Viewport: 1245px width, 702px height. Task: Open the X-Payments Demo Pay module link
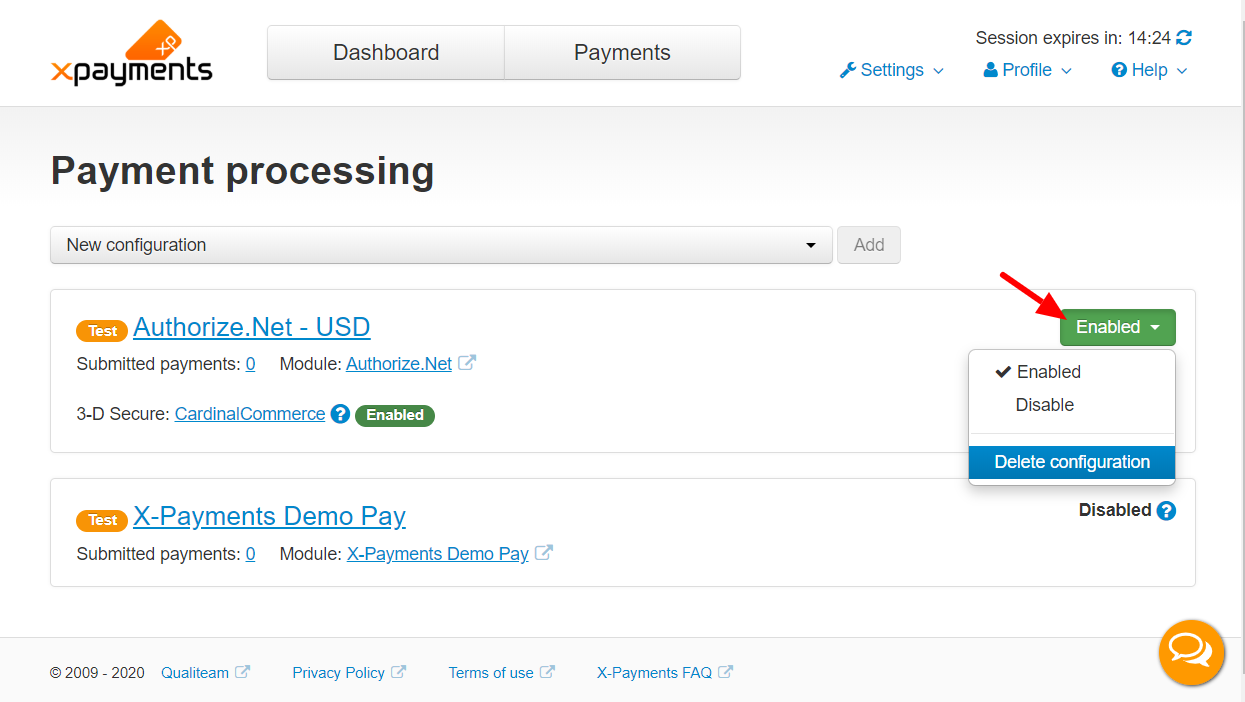point(438,553)
